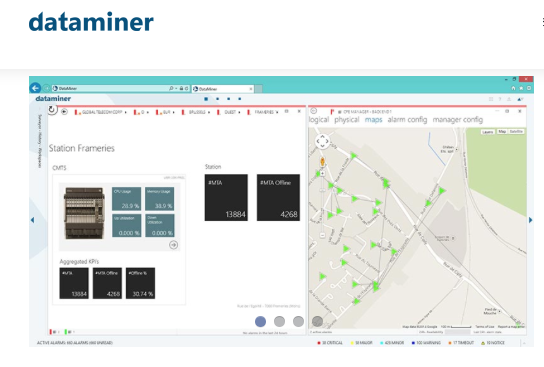Click the Up Utilization 0.000 % tile
The height and width of the screenshot is (367, 544).
[x=127, y=226]
